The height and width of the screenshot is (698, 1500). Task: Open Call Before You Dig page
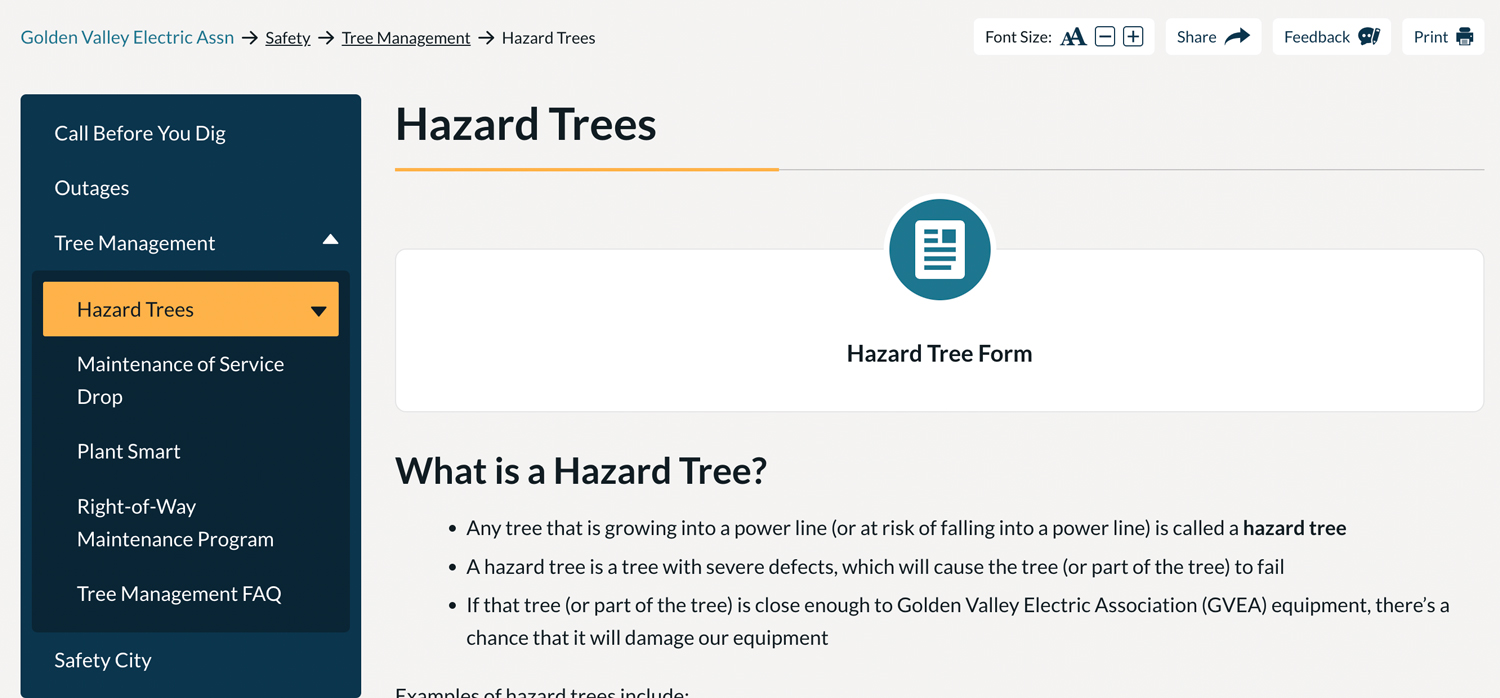point(141,133)
